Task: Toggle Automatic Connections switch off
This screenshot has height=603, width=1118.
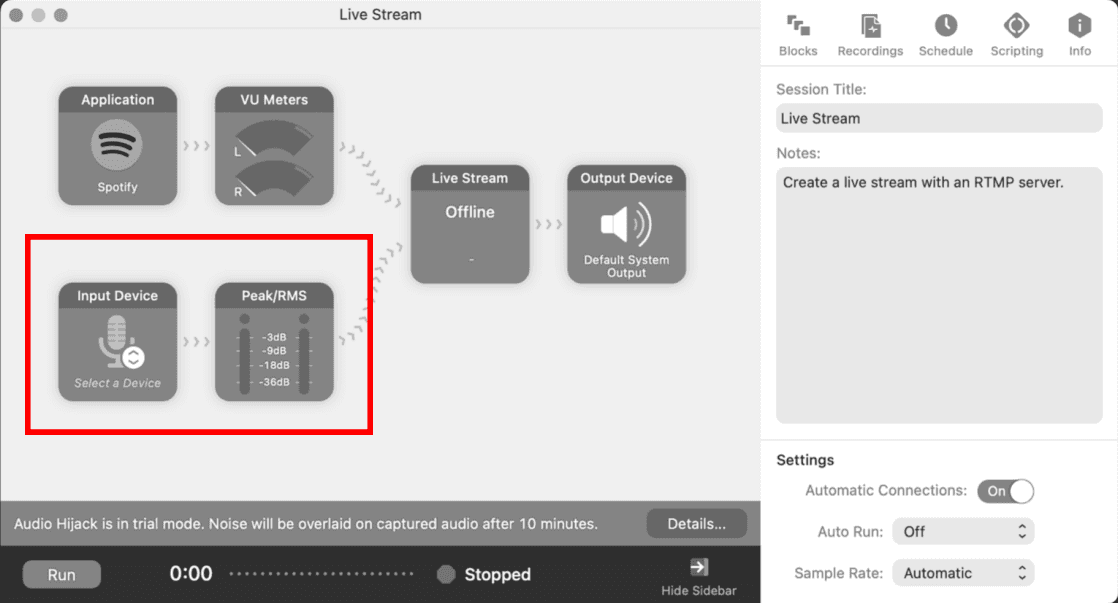Action: (1005, 491)
